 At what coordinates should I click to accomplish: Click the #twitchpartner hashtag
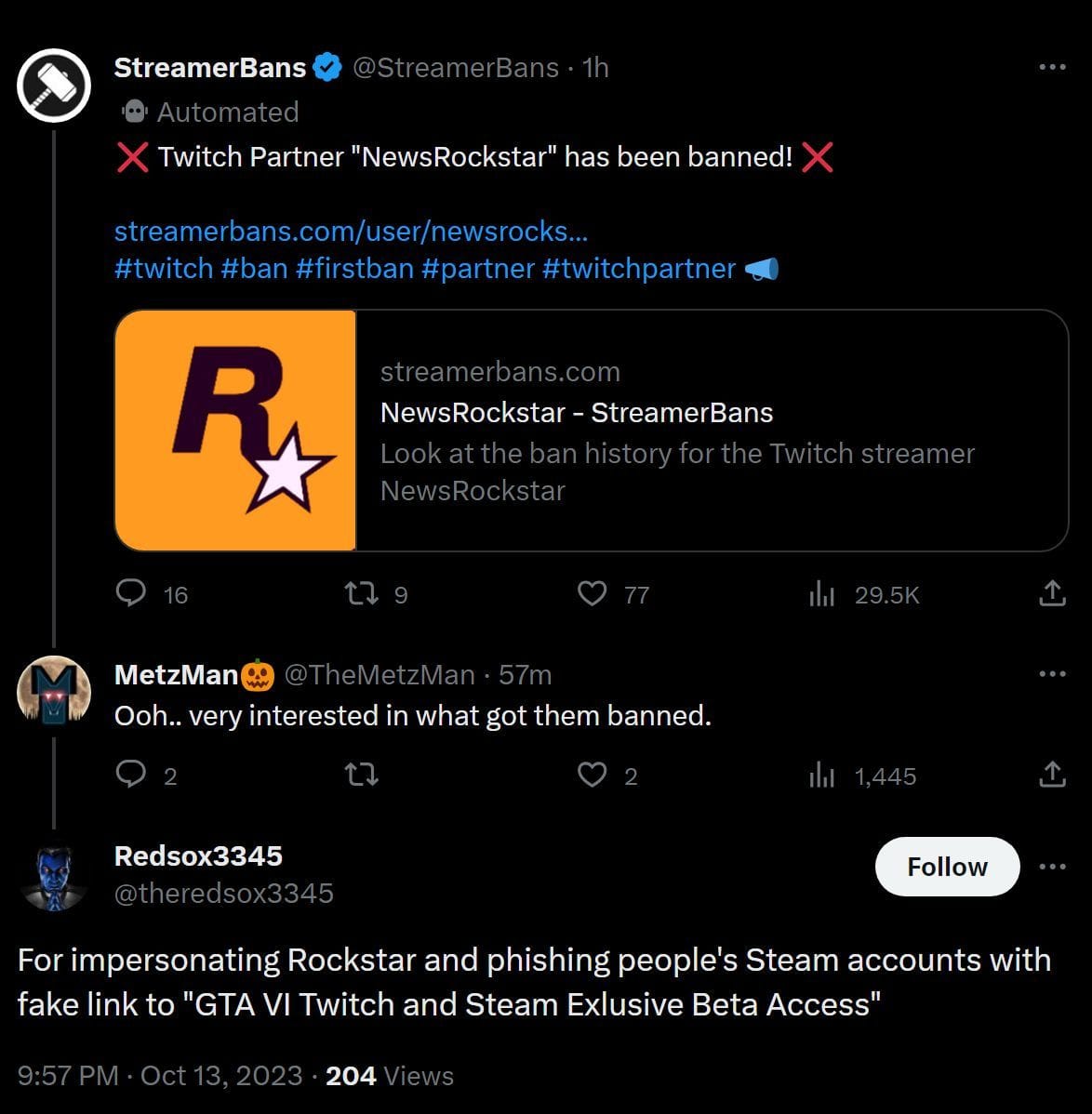click(641, 269)
